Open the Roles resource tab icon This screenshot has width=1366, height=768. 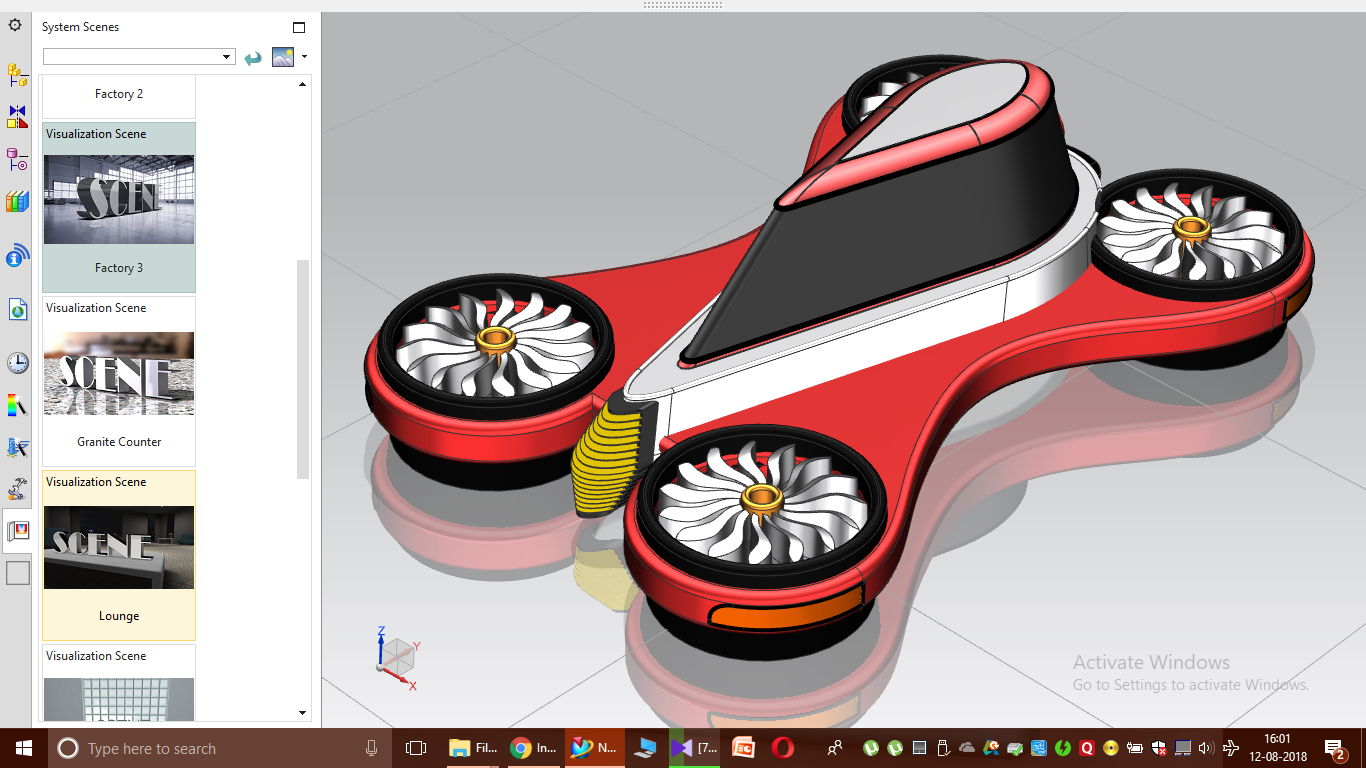17,489
